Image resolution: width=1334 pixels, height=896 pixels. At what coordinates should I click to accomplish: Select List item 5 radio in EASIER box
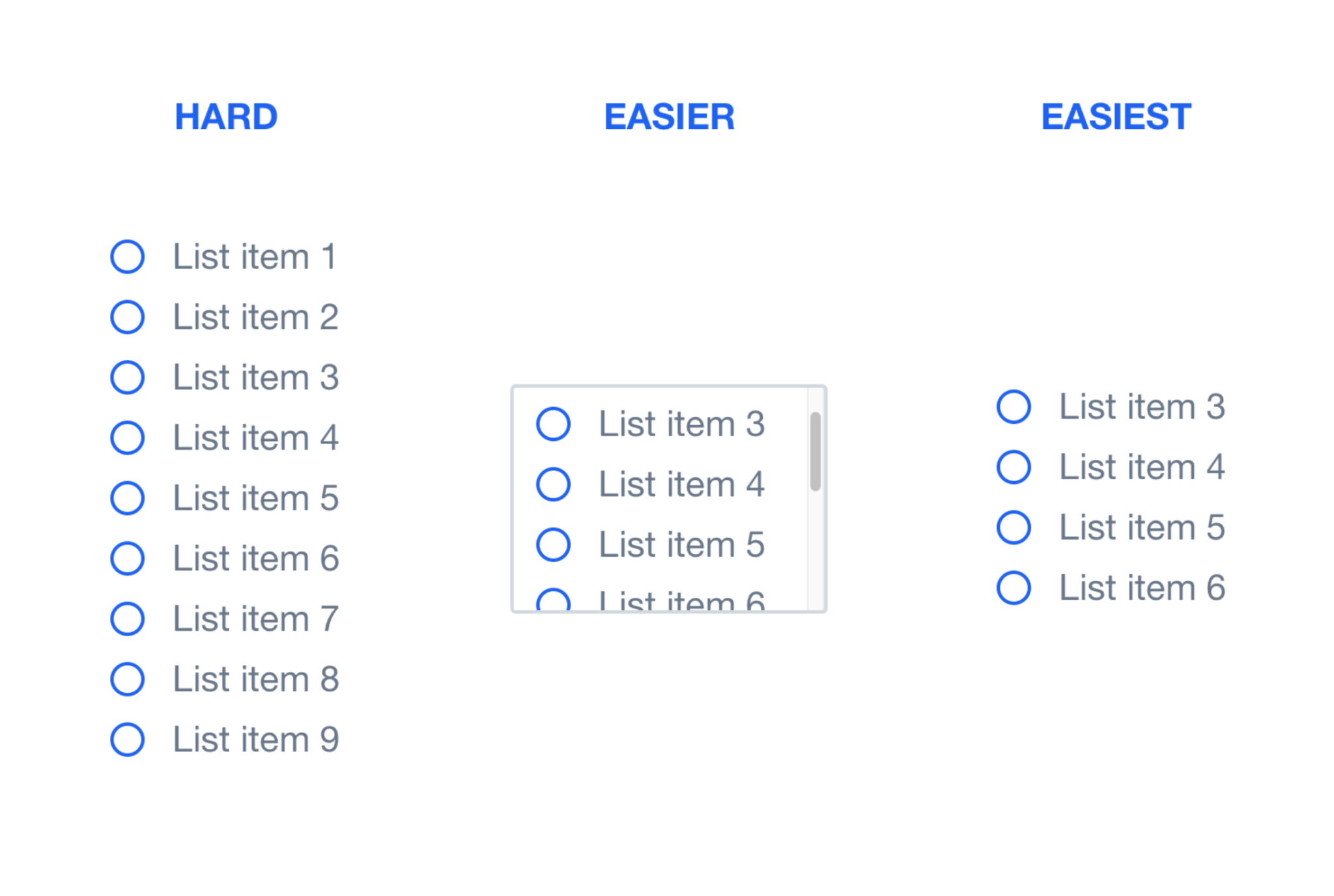point(553,544)
